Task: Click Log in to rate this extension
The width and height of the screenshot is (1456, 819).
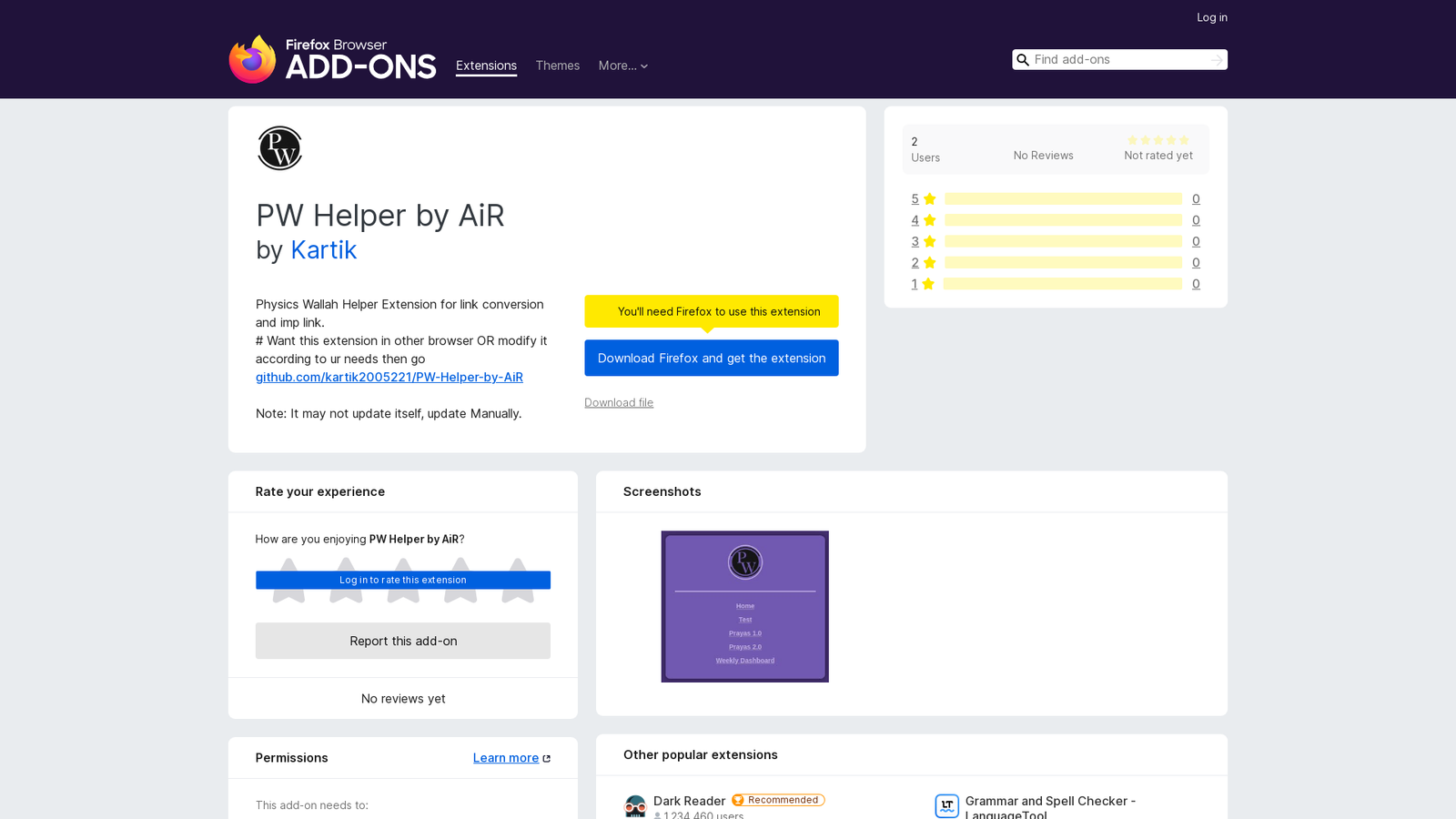Action: click(403, 580)
